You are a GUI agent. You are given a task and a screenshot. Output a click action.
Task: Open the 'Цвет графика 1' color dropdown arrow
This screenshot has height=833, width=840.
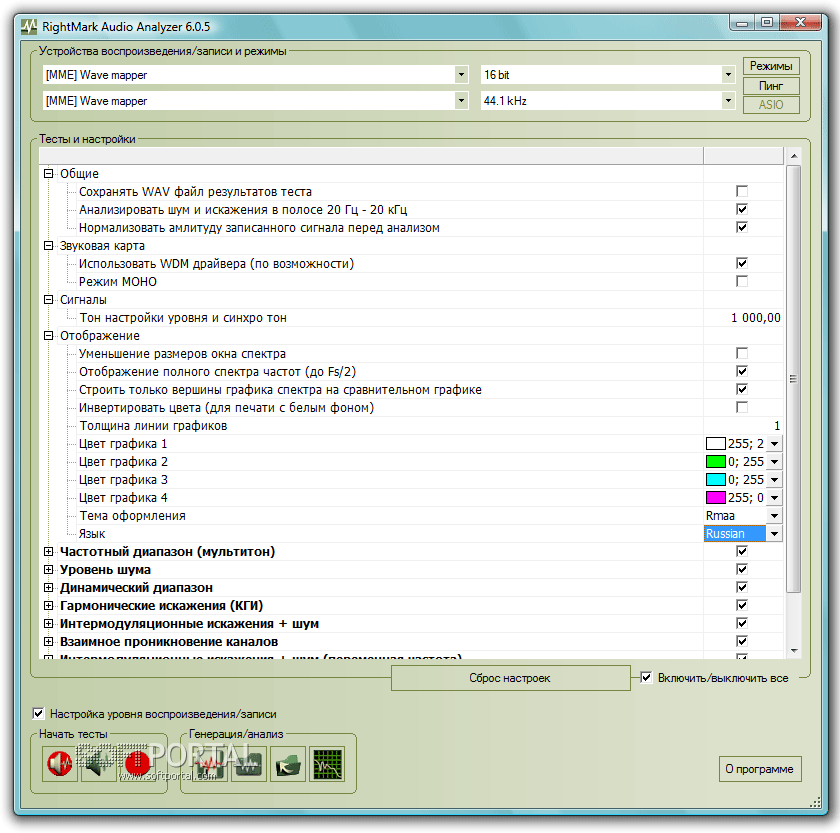pos(774,444)
